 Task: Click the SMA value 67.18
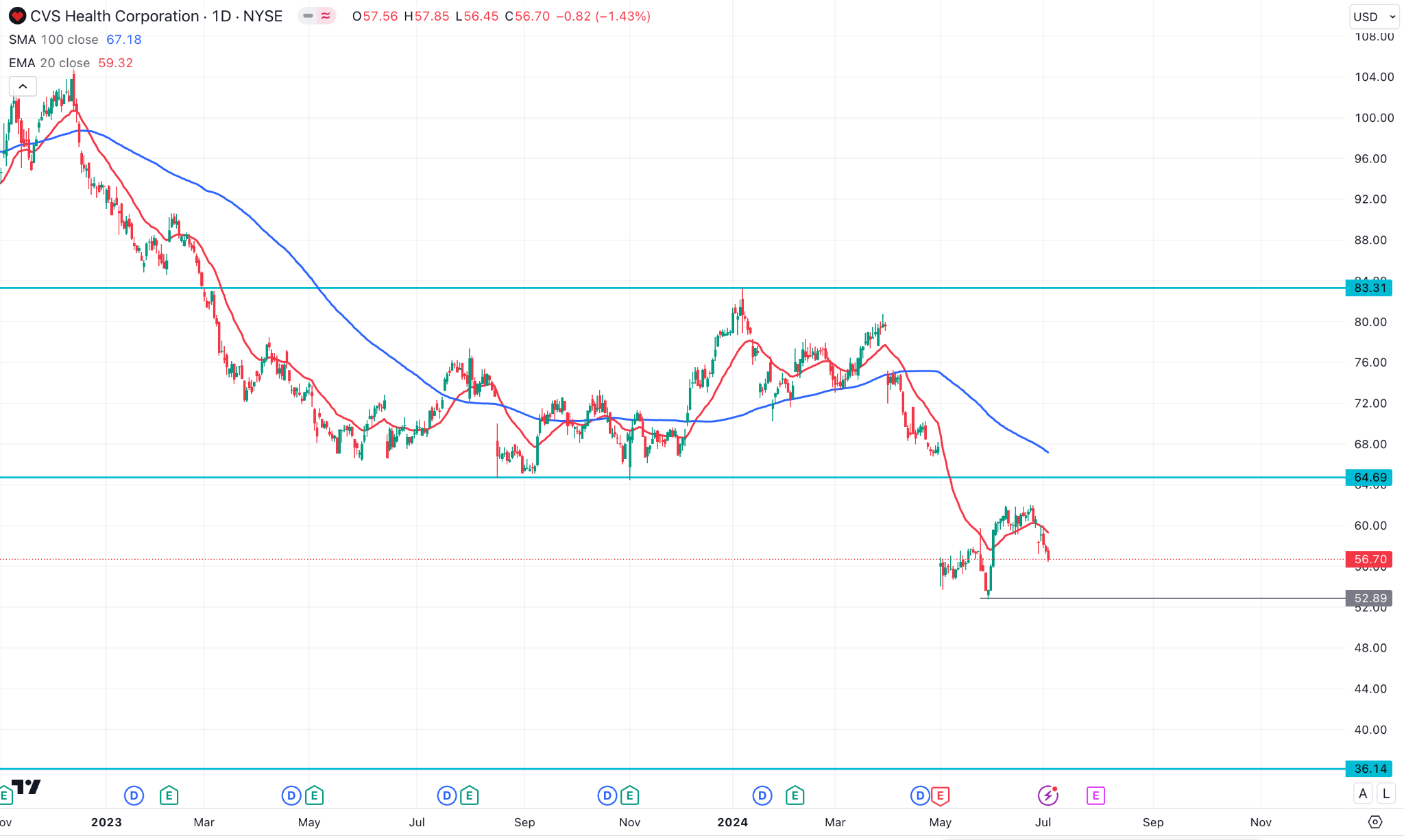[x=124, y=40]
